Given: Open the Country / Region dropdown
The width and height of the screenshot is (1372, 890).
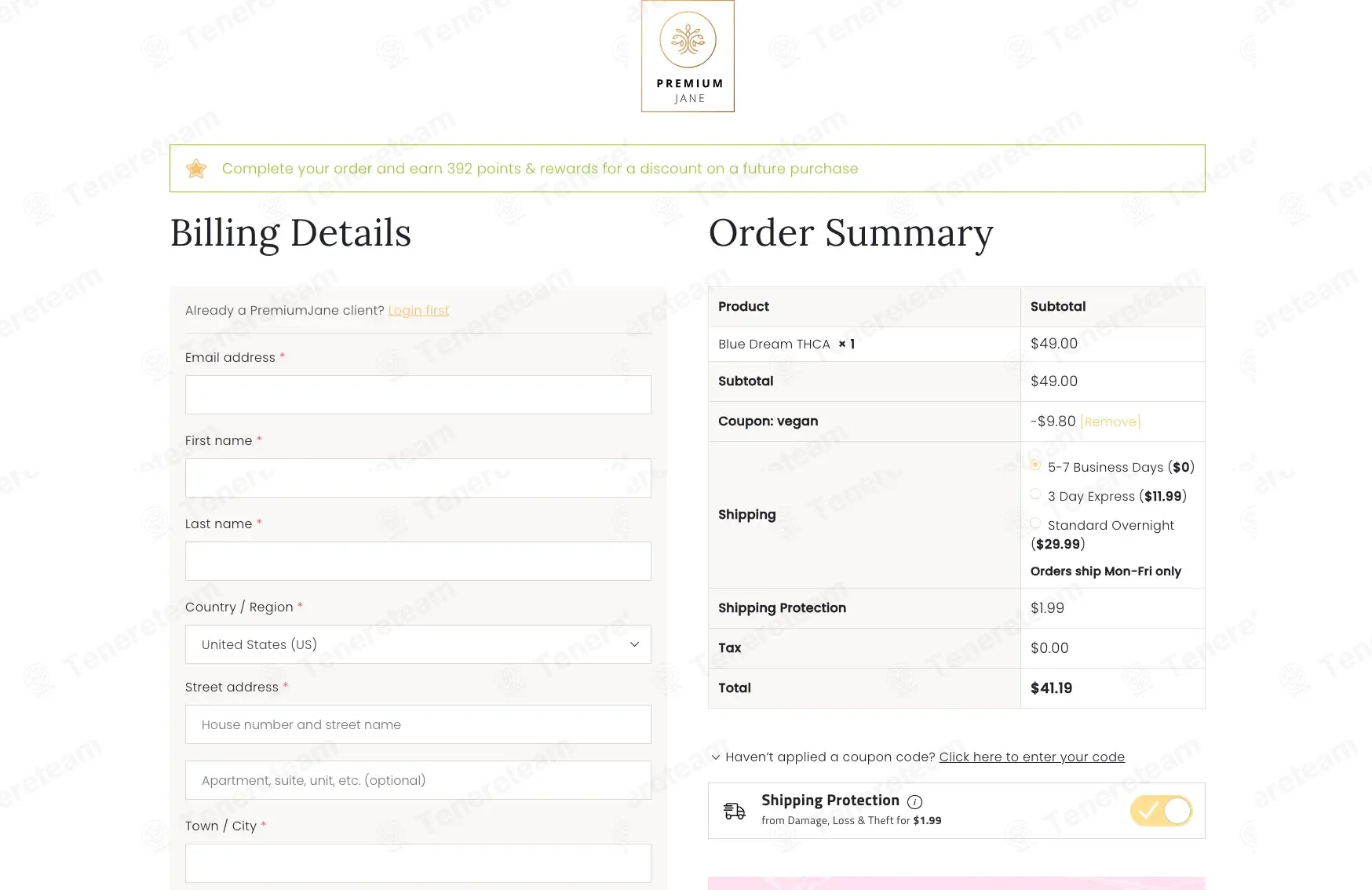Looking at the screenshot, I should [x=418, y=644].
